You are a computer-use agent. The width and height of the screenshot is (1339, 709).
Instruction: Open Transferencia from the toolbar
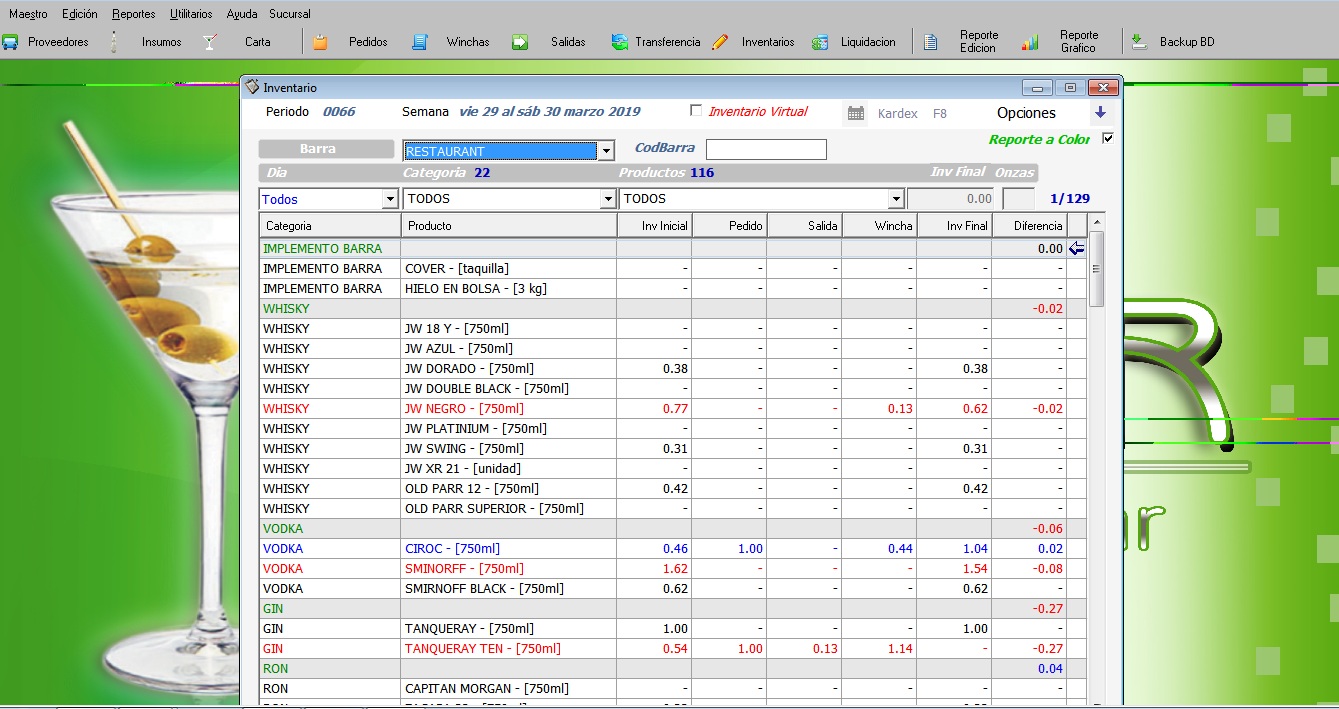tap(620, 42)
